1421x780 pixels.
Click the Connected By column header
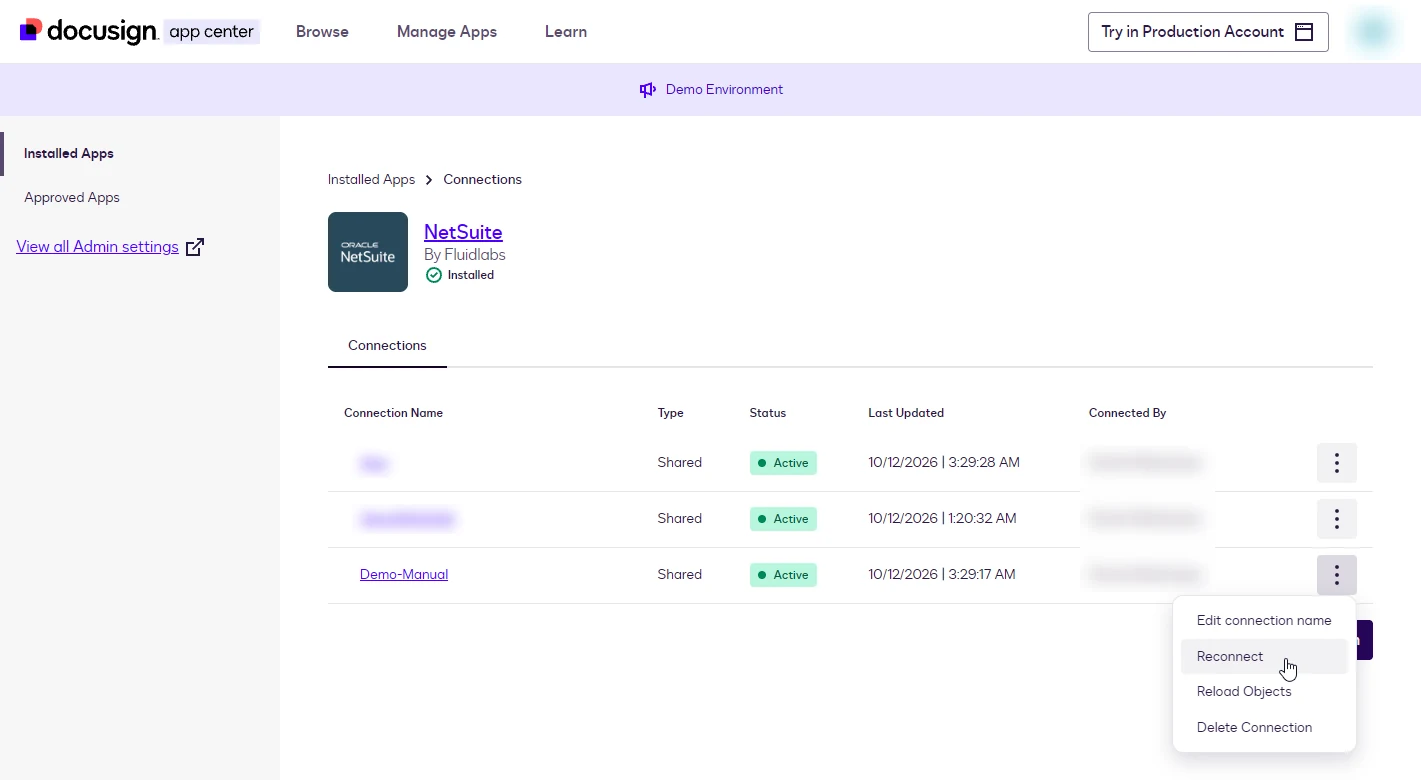click(x=1128, y=413)
